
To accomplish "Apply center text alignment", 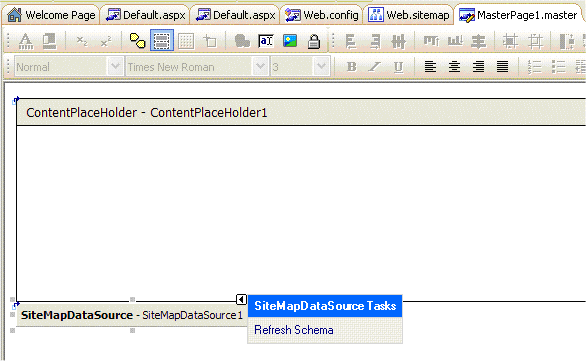I will point(454,67).
